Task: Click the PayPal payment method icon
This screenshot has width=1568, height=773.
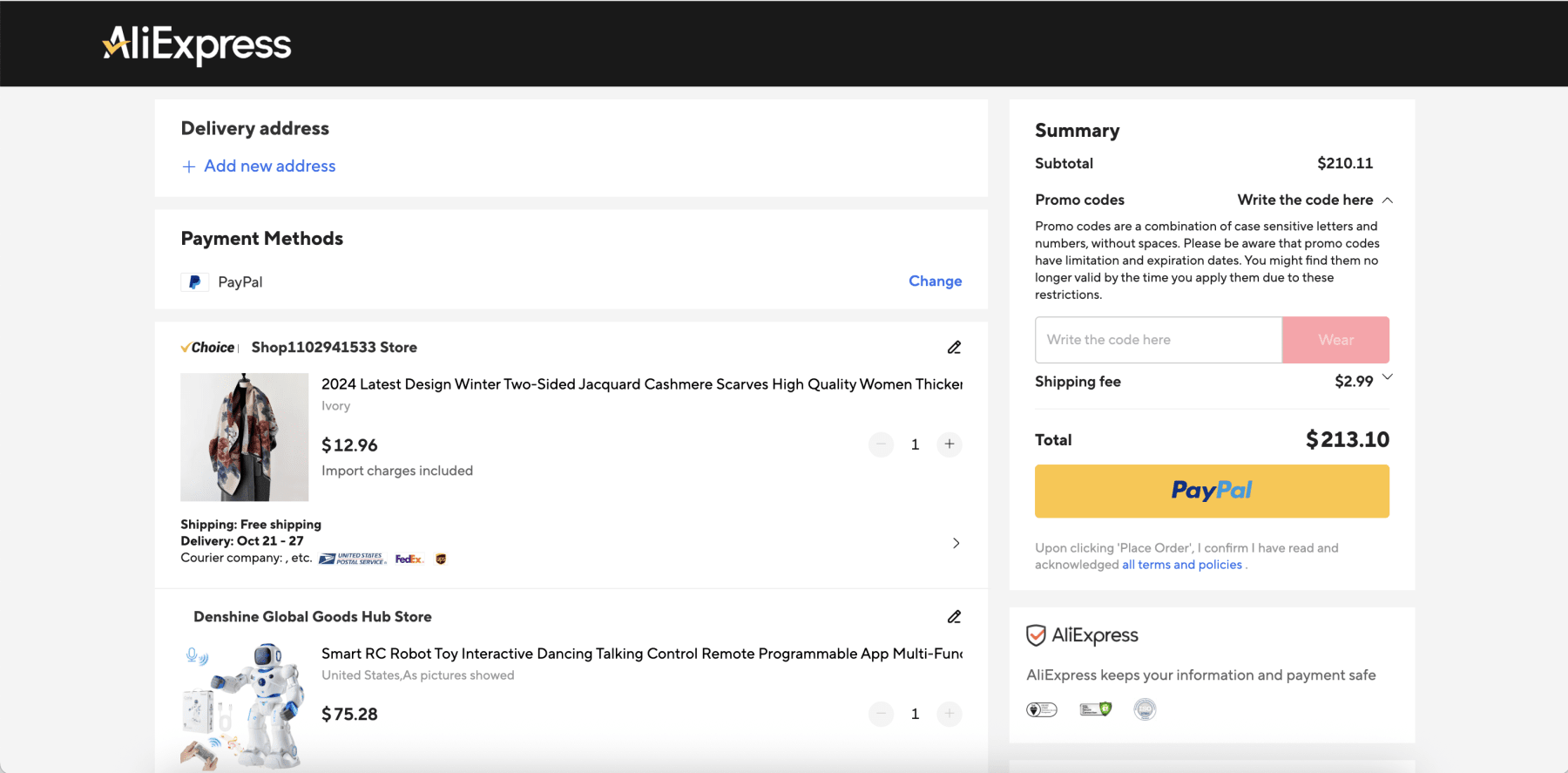Action: [x=194, y=282]
